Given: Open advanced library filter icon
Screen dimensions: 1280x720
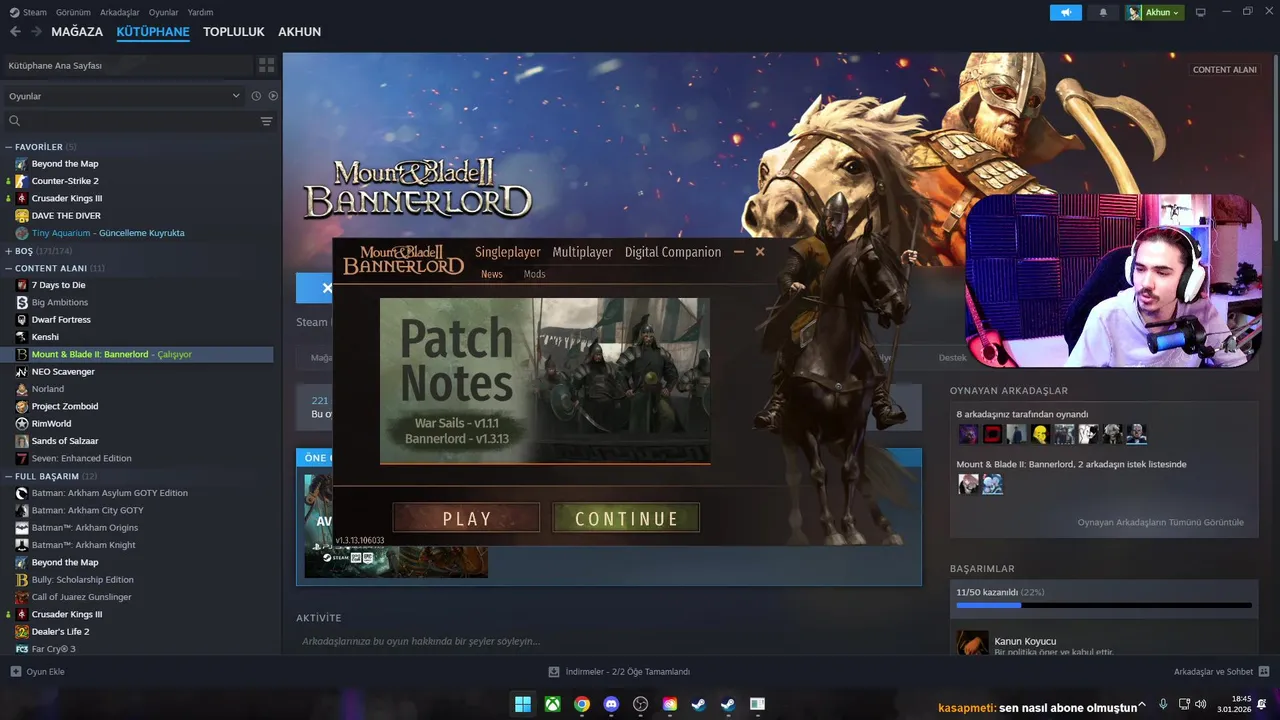Looking at the screenshot, I should point(266,121).
